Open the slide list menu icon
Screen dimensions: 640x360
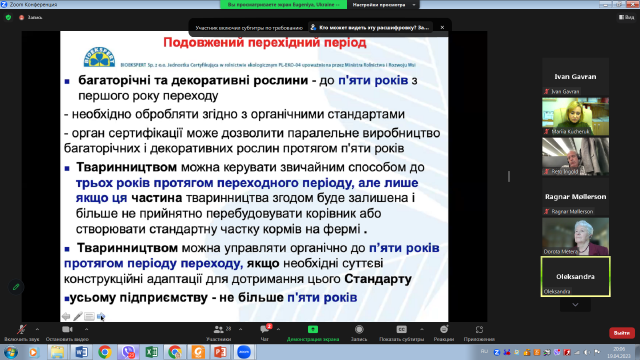pos(89,316)
